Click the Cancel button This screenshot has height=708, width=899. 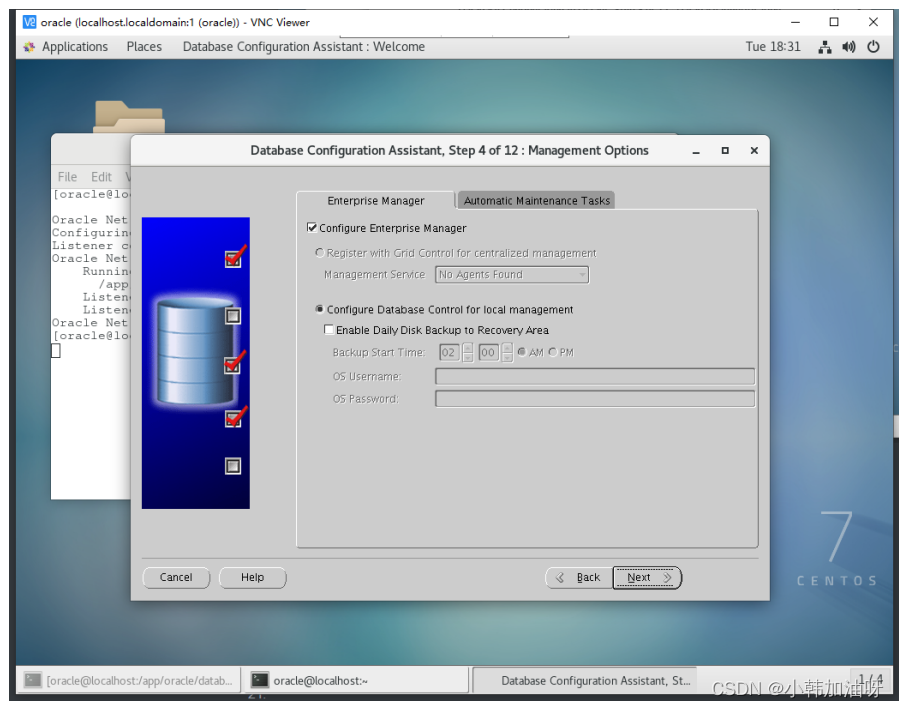click(x=176, y=577)
